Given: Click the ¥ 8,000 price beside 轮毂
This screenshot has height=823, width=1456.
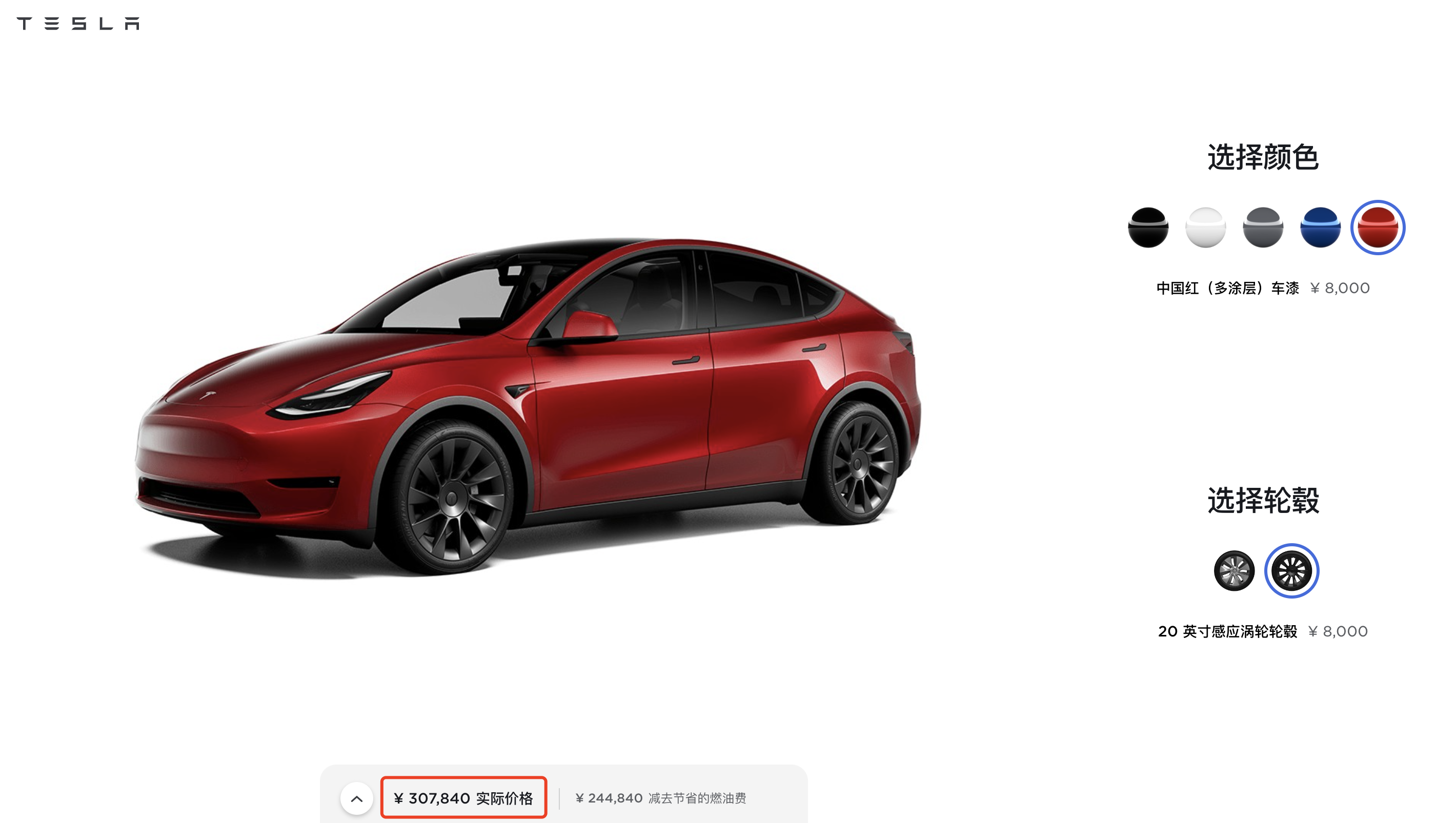Looking at the screenshot, I should pyautogui.click(x=1338, y=631).
